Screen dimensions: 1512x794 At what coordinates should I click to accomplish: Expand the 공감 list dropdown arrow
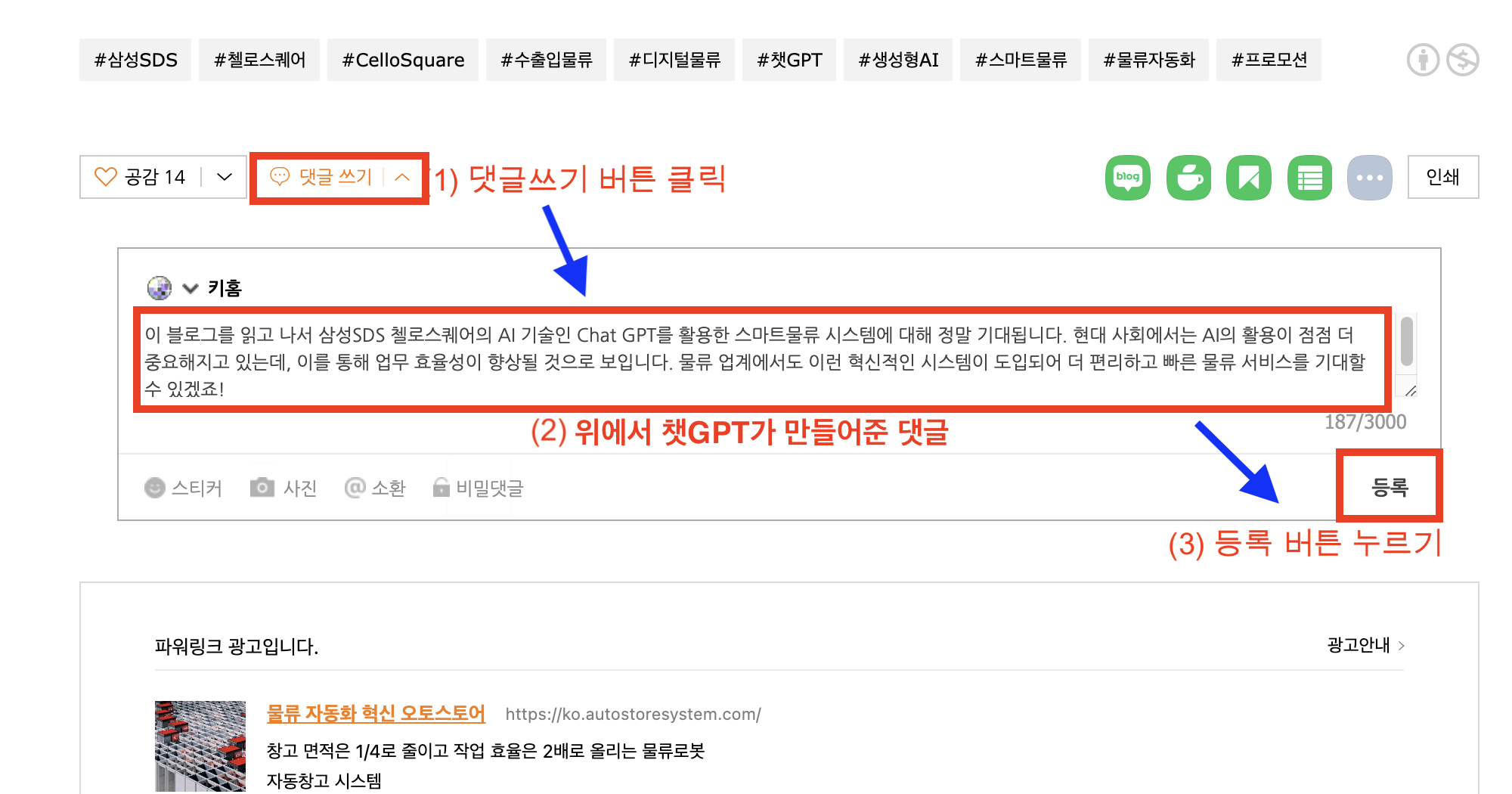(224, 177)
